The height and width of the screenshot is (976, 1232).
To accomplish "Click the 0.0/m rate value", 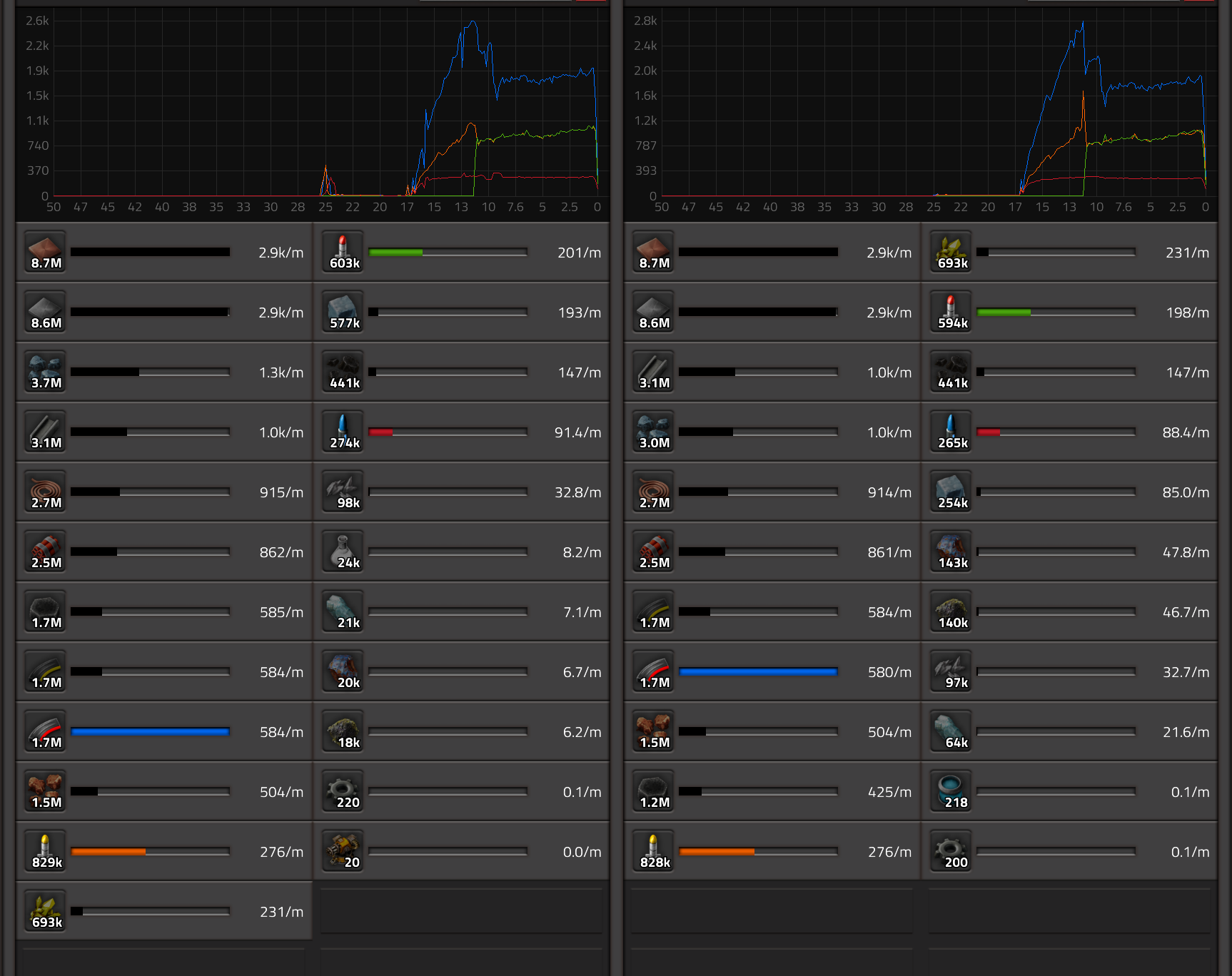I will click(582, 852).
